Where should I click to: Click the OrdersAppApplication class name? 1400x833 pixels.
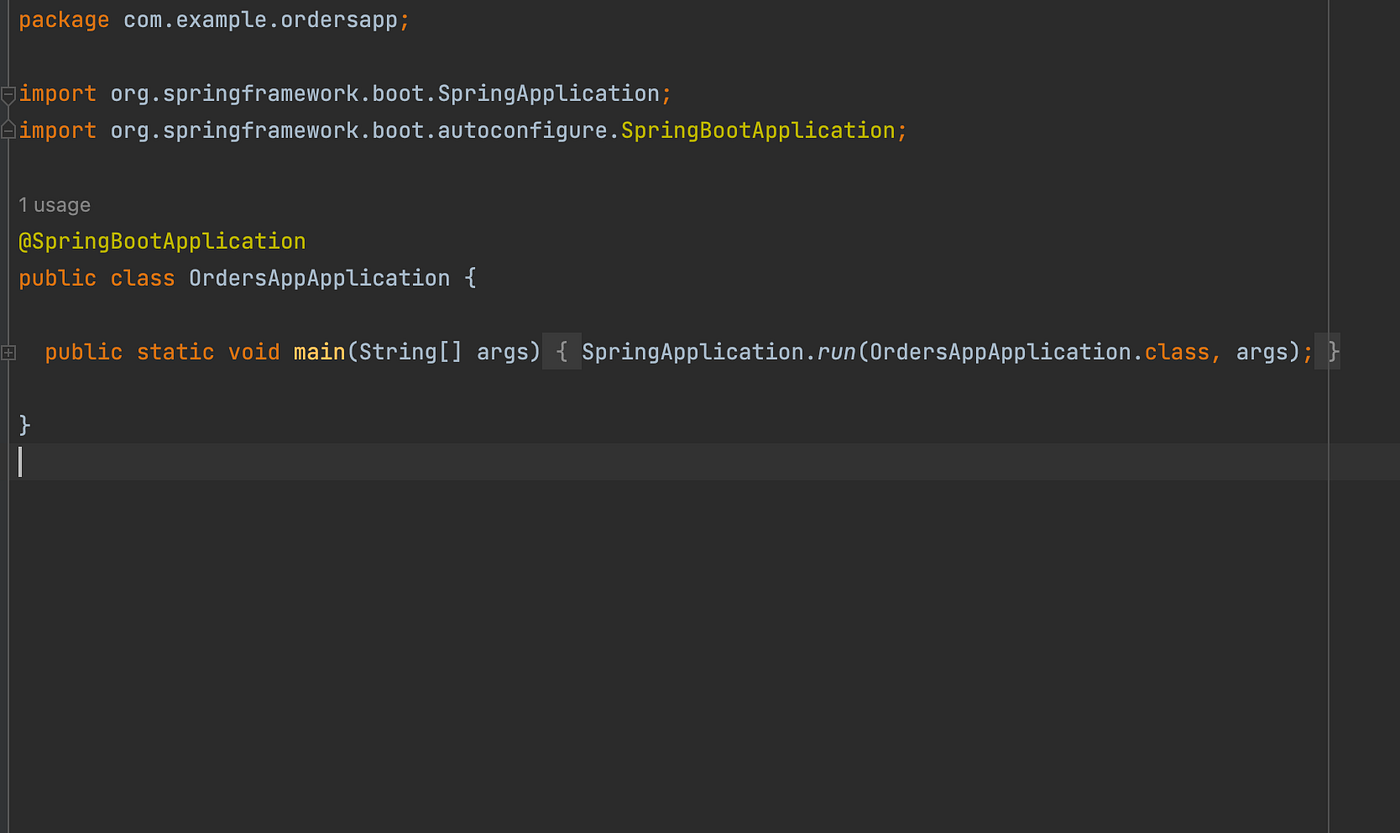coord(318,278)
